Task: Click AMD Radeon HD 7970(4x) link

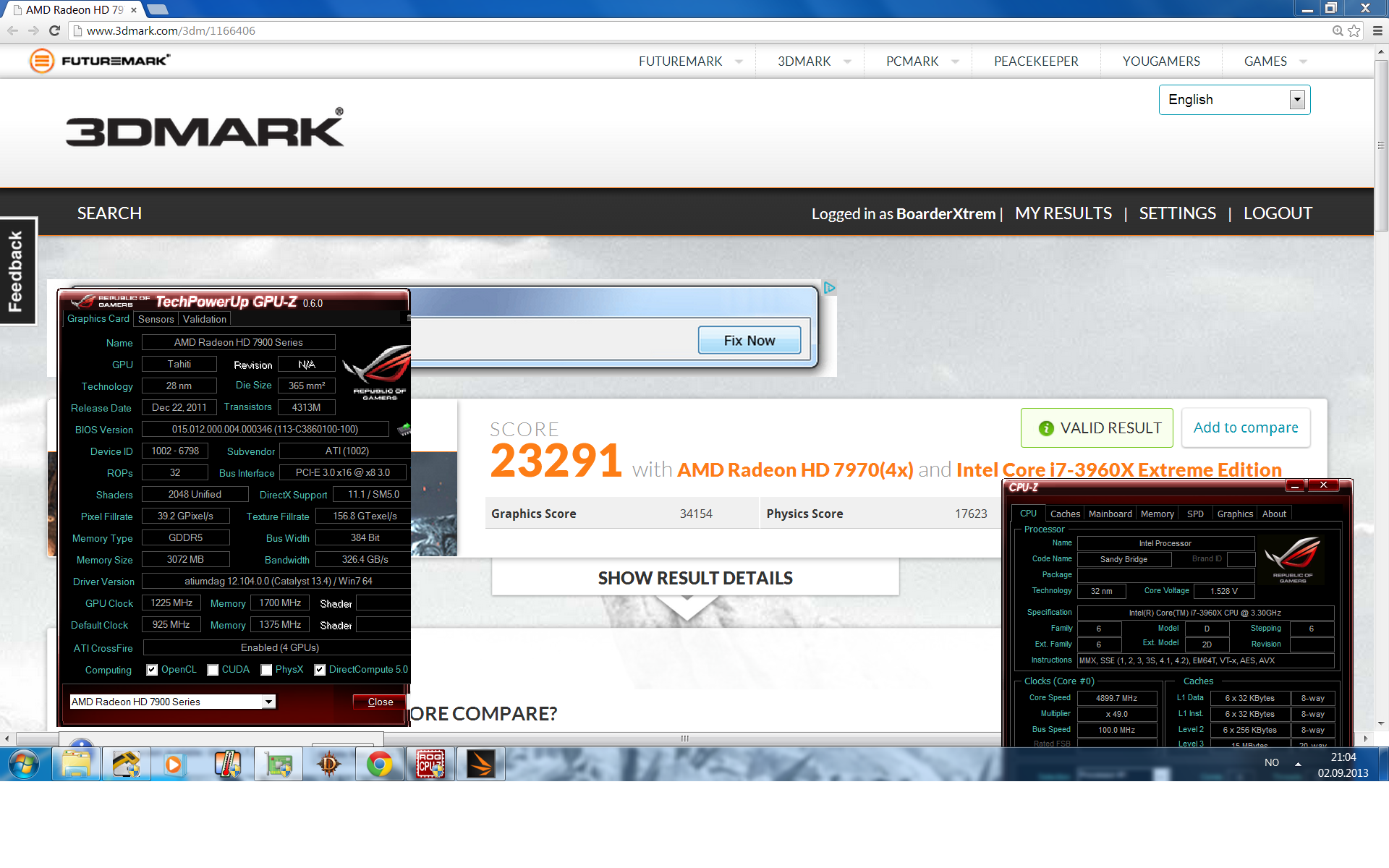Action: (795, 469)
